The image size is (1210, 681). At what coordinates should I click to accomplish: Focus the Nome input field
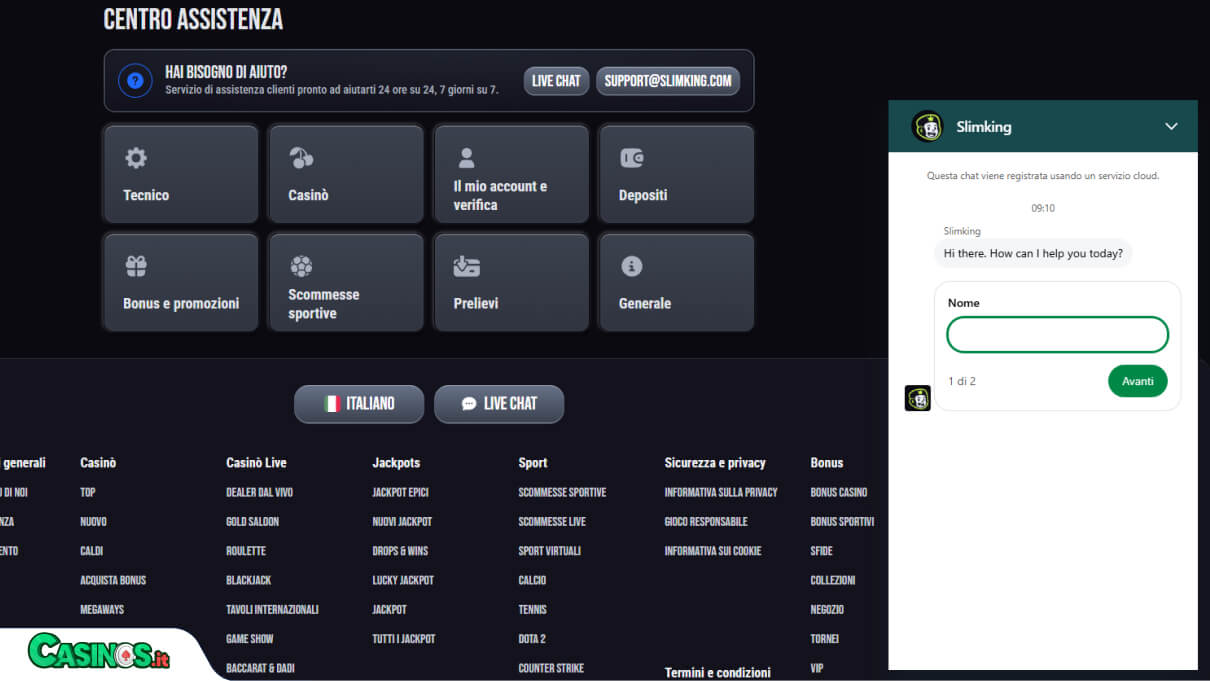click(x=1058, y=335)
